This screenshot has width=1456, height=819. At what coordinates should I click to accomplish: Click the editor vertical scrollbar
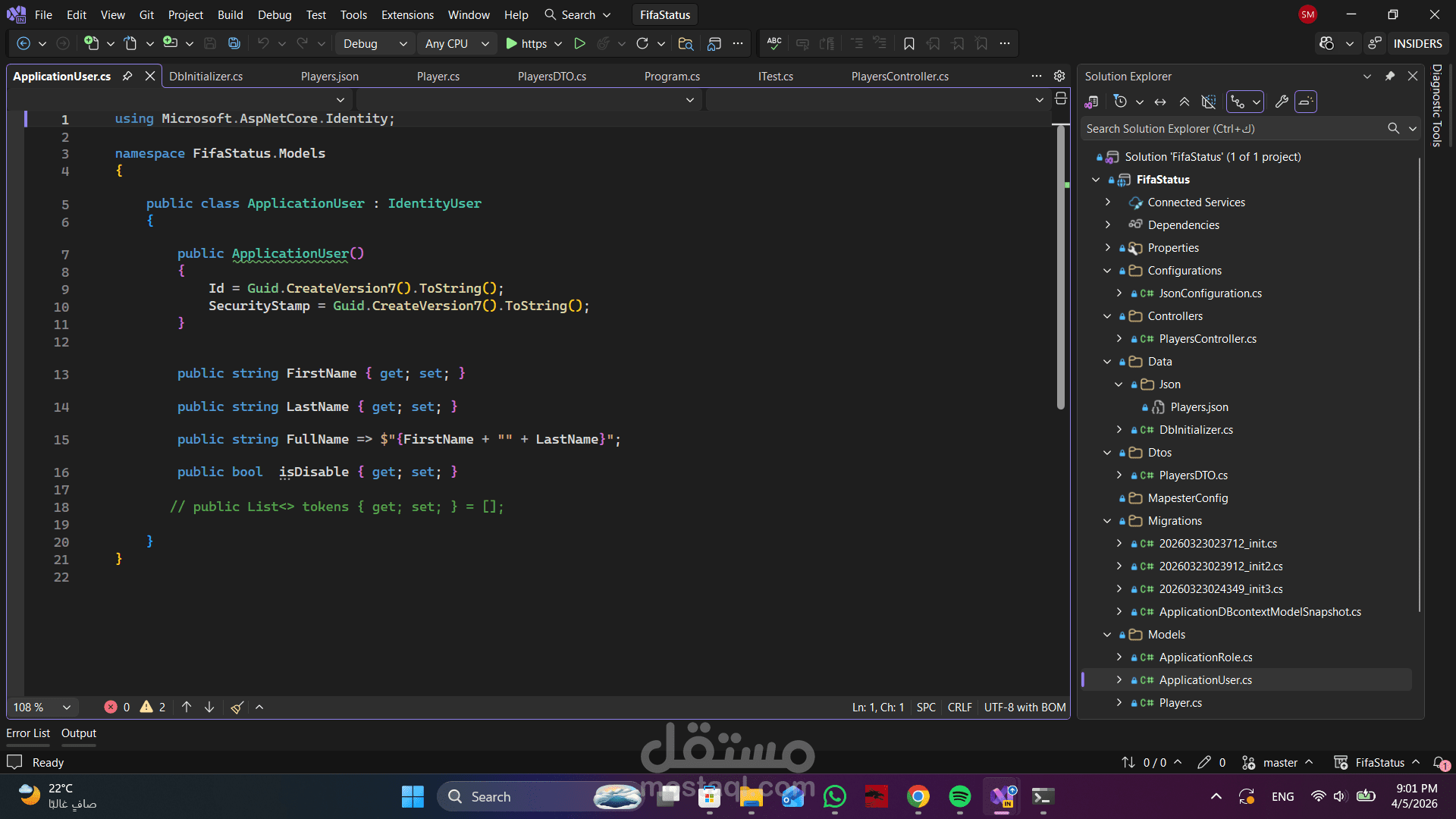1061,265
